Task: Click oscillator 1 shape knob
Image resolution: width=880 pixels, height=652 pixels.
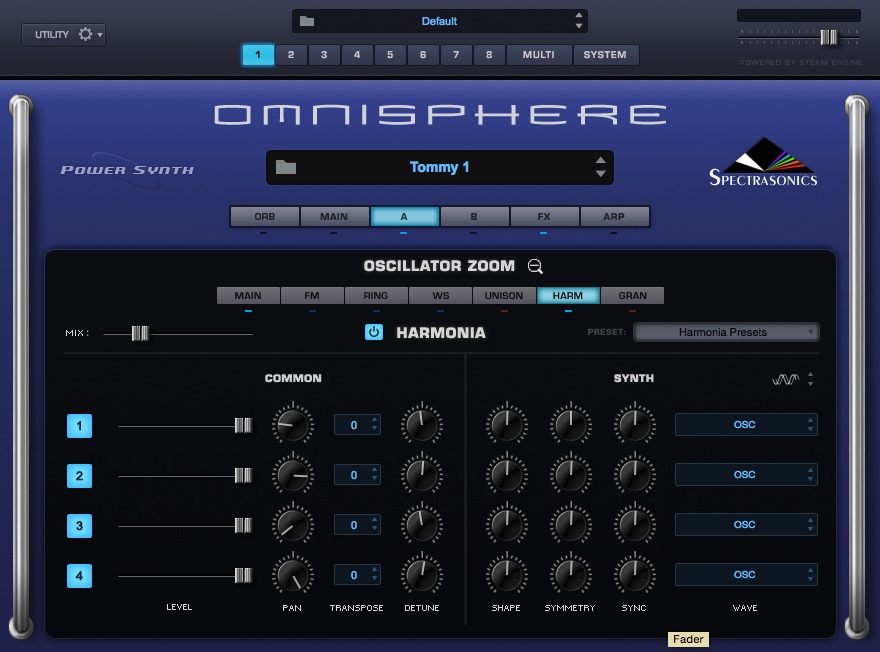Action: coord(506,425)
